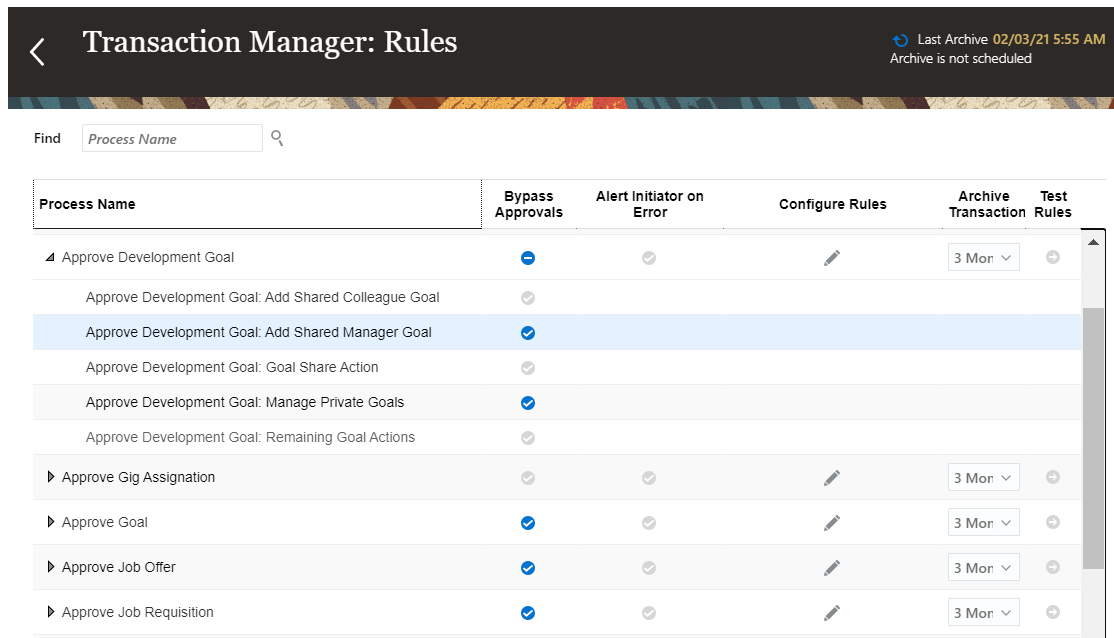
Task: Open the search magnifying glass icon
Action: [x=276, y=138]
